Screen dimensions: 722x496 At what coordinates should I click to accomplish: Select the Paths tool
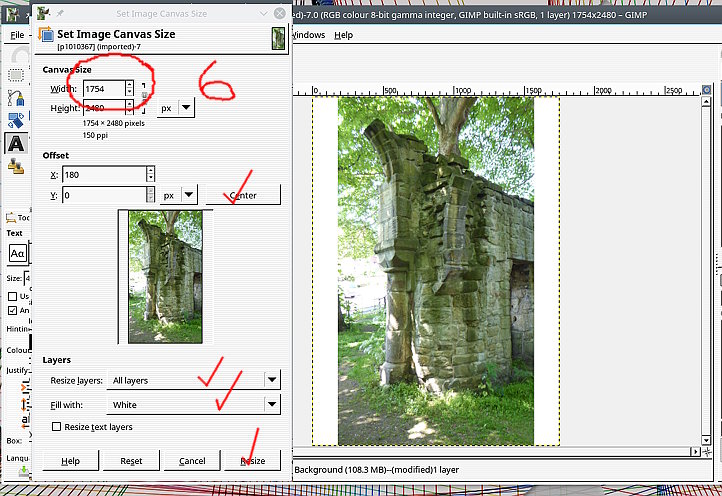16,98
